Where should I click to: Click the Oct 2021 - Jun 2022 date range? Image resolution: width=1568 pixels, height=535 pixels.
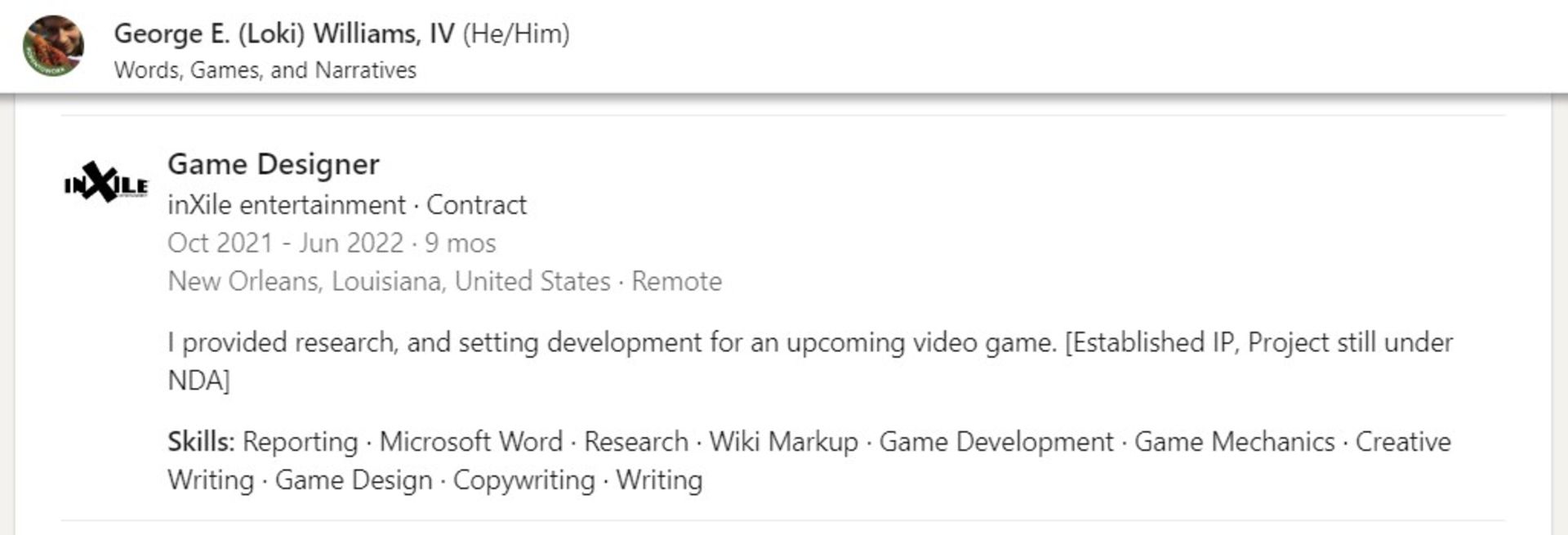[285, 243]
